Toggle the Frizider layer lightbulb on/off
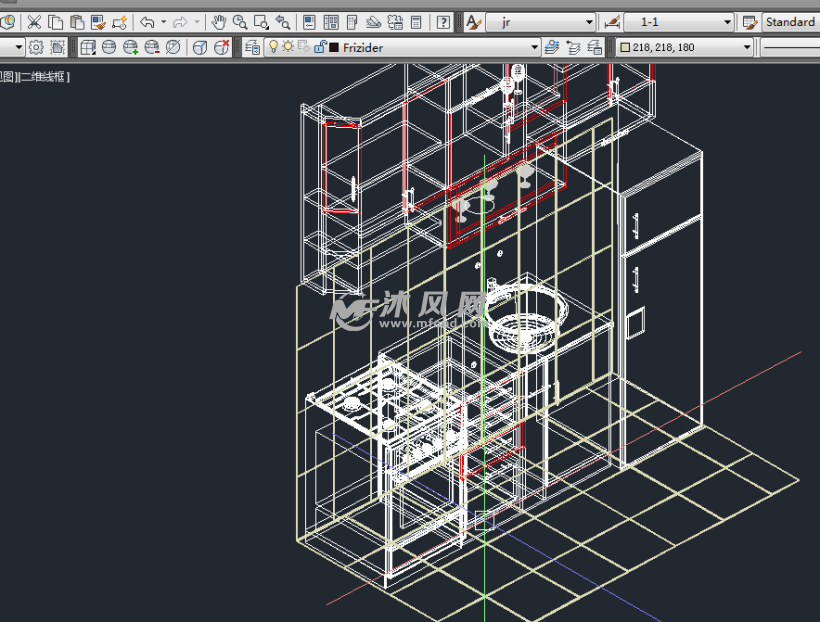The width and height of the screenshot is (820, 622). (x=272, y=46)
